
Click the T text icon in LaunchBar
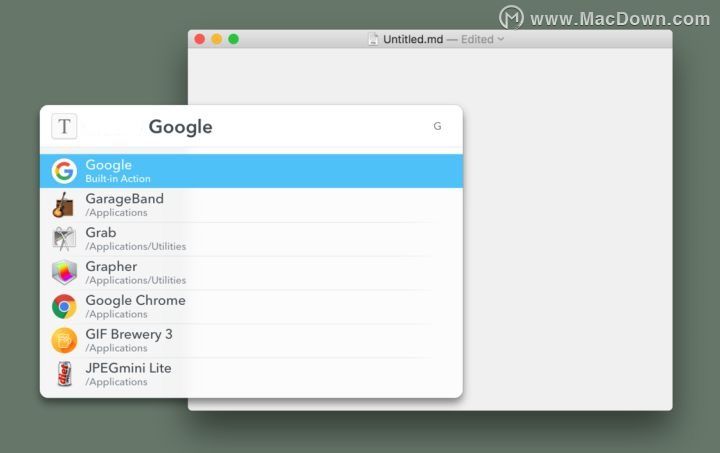(x=64, y=127)
